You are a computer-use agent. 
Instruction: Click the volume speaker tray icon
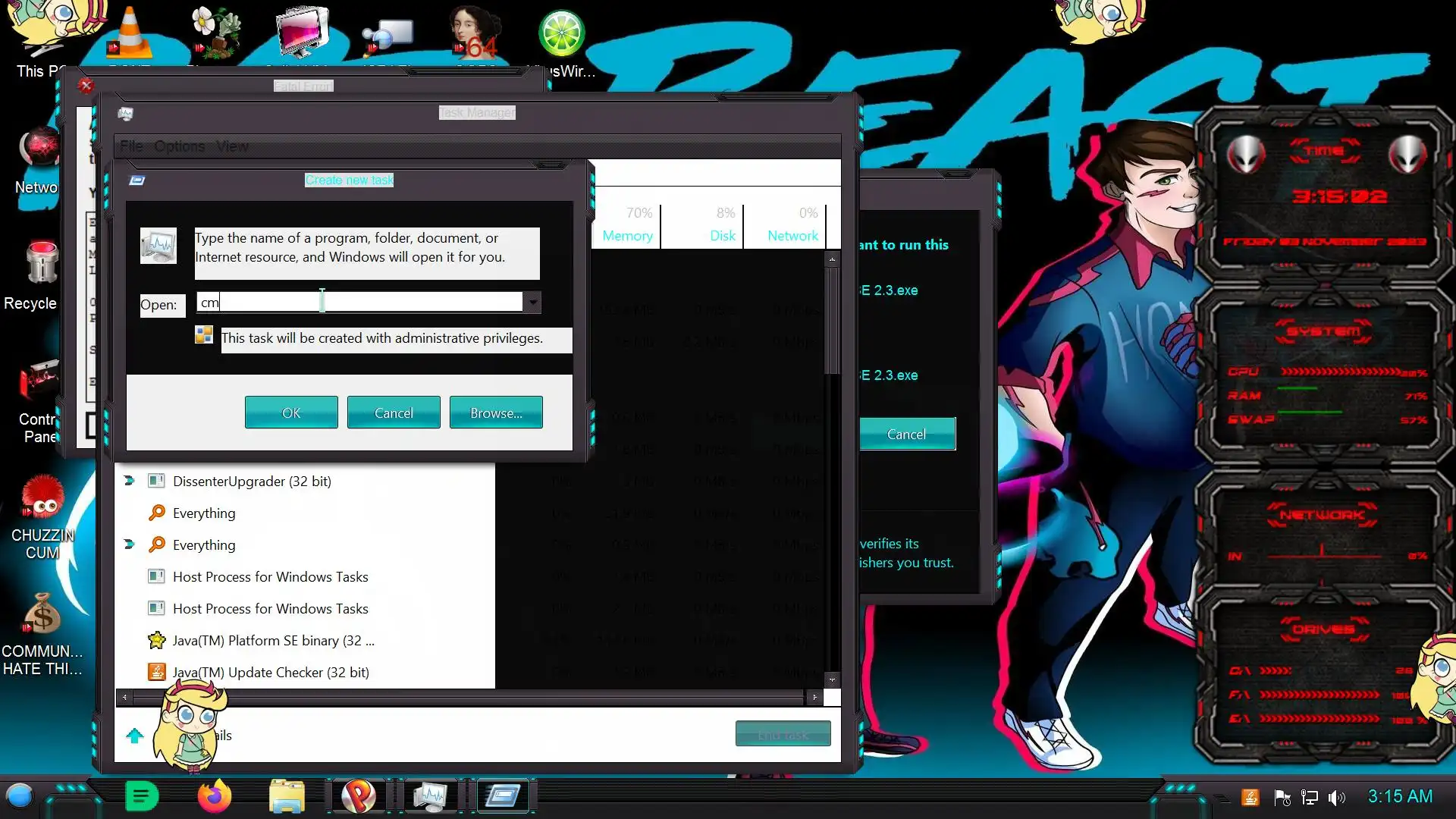1336,798
